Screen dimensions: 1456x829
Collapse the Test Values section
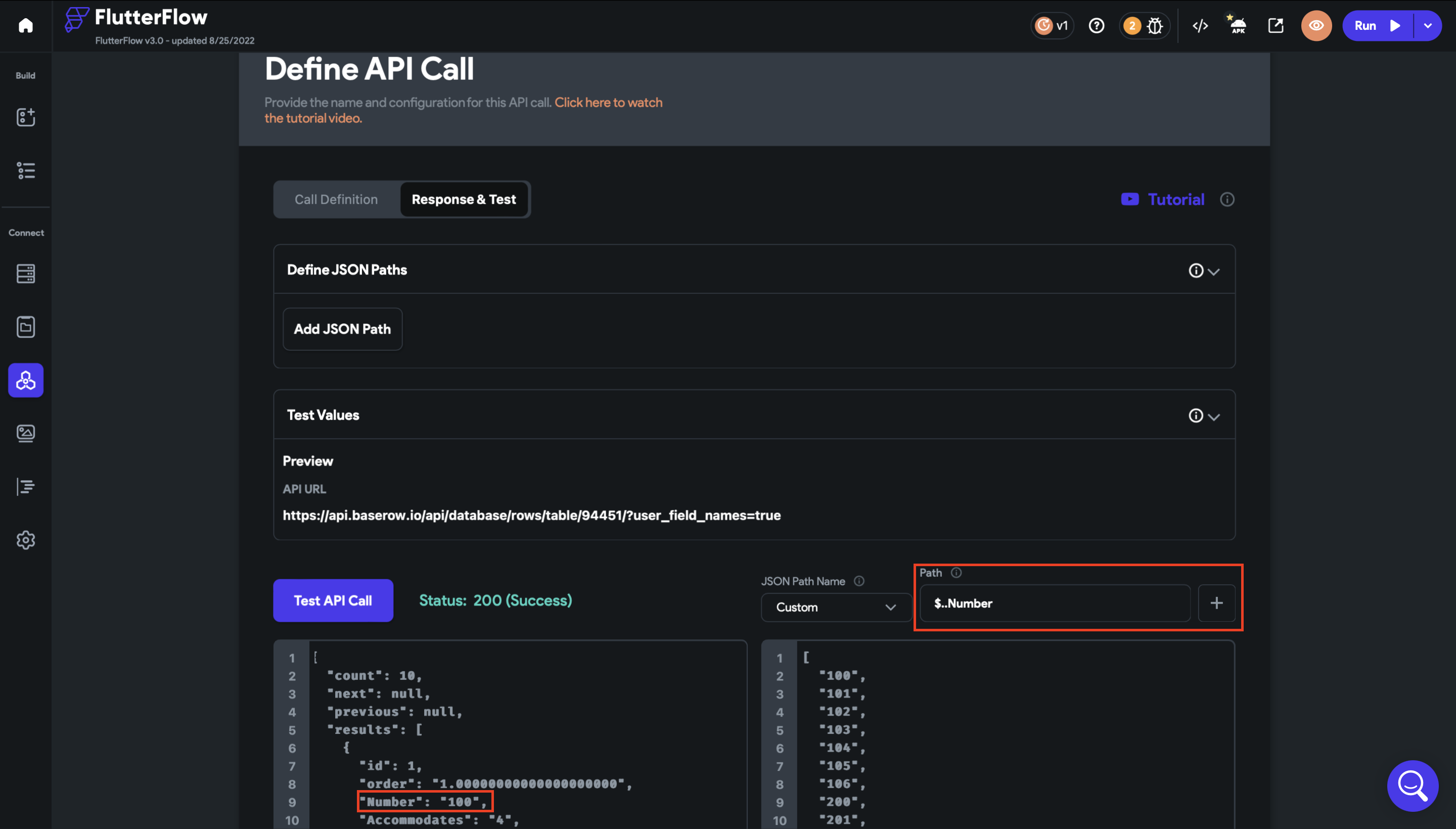(x=1213, y=416)
